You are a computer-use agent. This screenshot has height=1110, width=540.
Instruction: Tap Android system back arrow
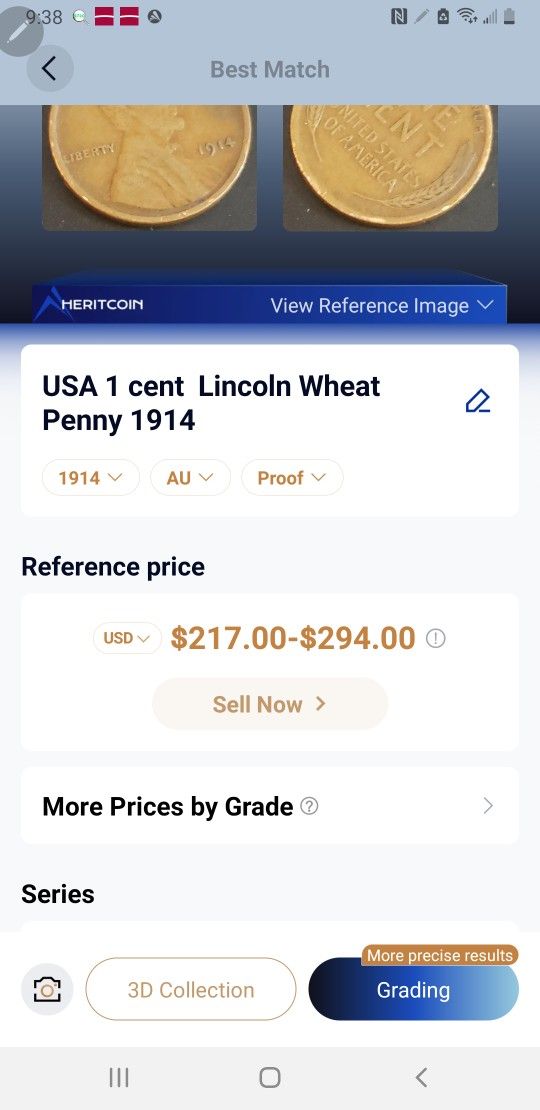(x=421, y=1077)
